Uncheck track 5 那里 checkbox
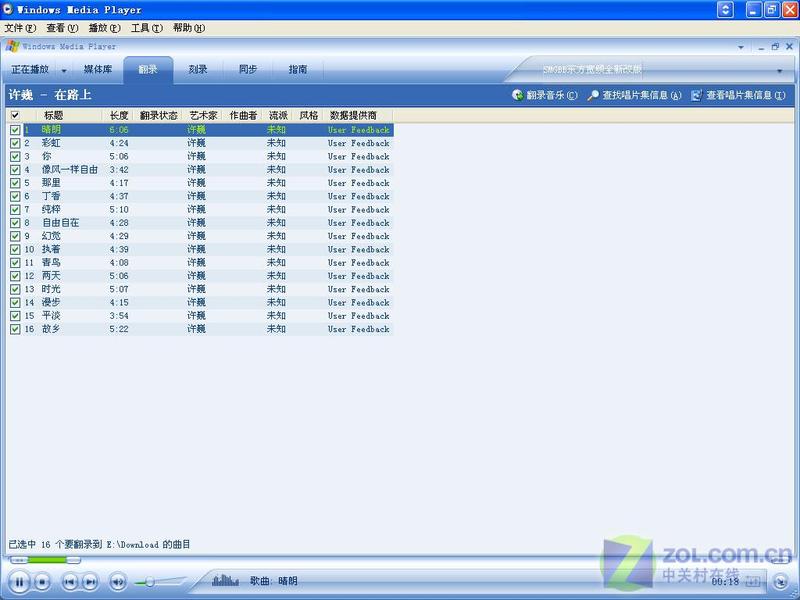Viewport: 800px width, 600px height. tap(15, 183)
